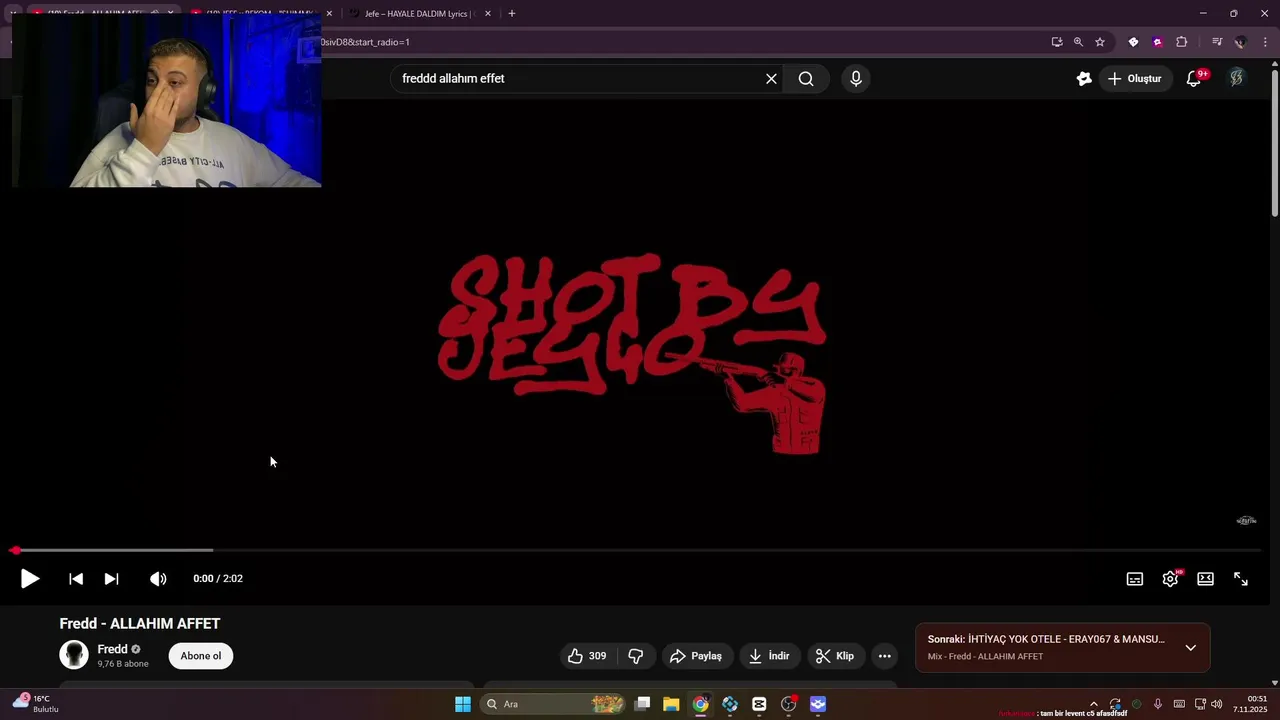Dislike the video
1280x720 pixels.
click(x=635, y=656)
